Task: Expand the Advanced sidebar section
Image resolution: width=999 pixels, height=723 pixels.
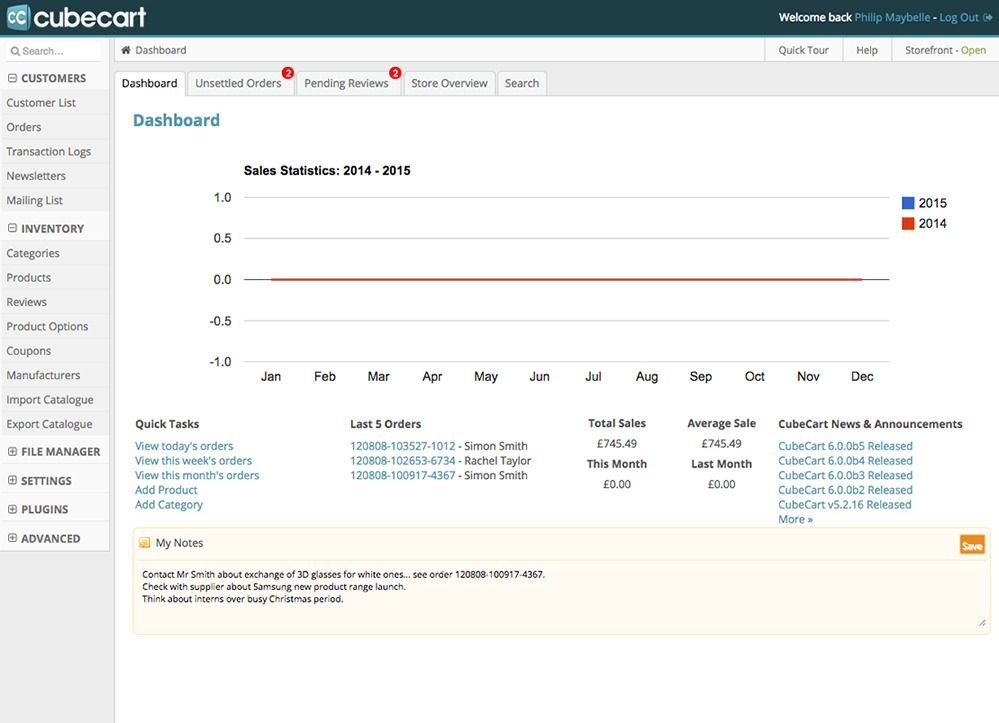Action: (12, 539)
